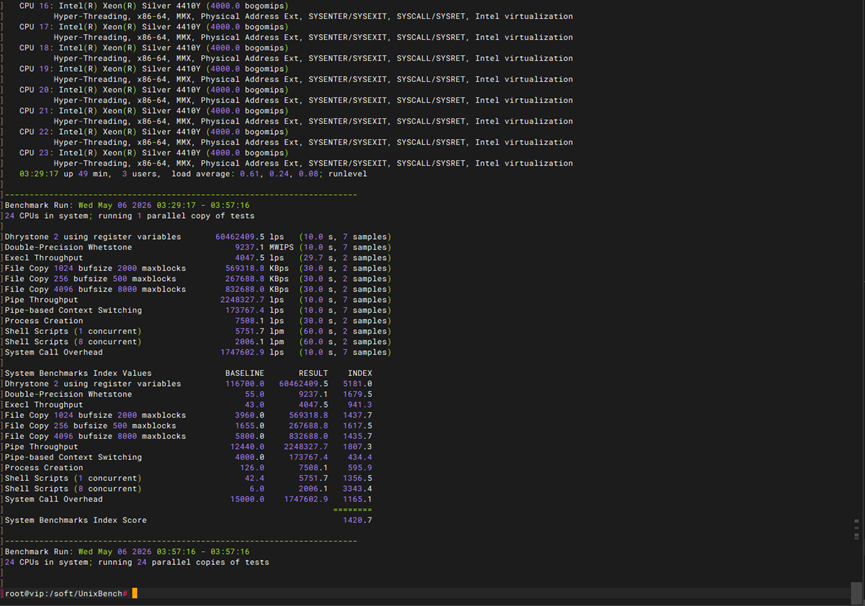This screenshot has height=606, width=865.
Task: Click the root@vip:/soft/UnixBench# prompt text
Action: click(66, 593)
